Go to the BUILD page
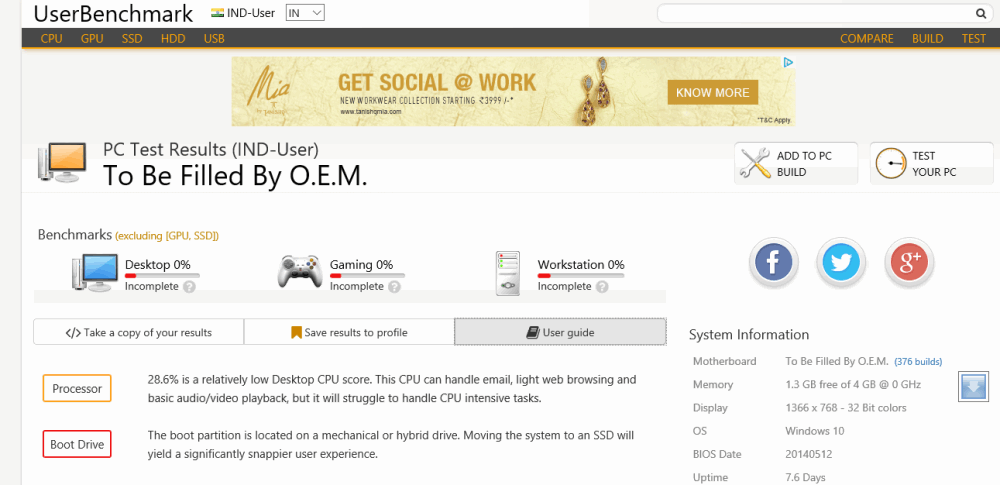1000x485 pixels. pyautogui.click(x=927, y=38)
